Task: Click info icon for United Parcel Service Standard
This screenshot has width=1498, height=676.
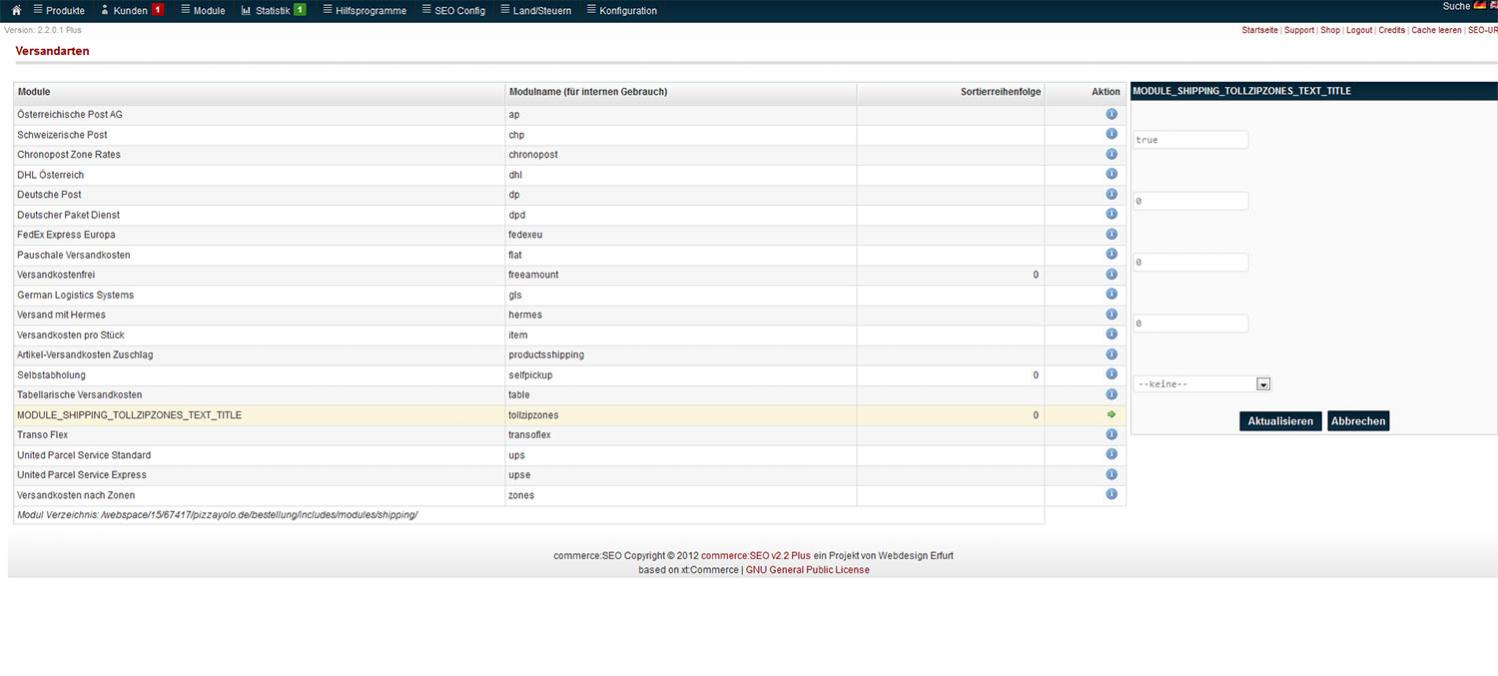Action: pyautogui.click(x=1111, y=454)
